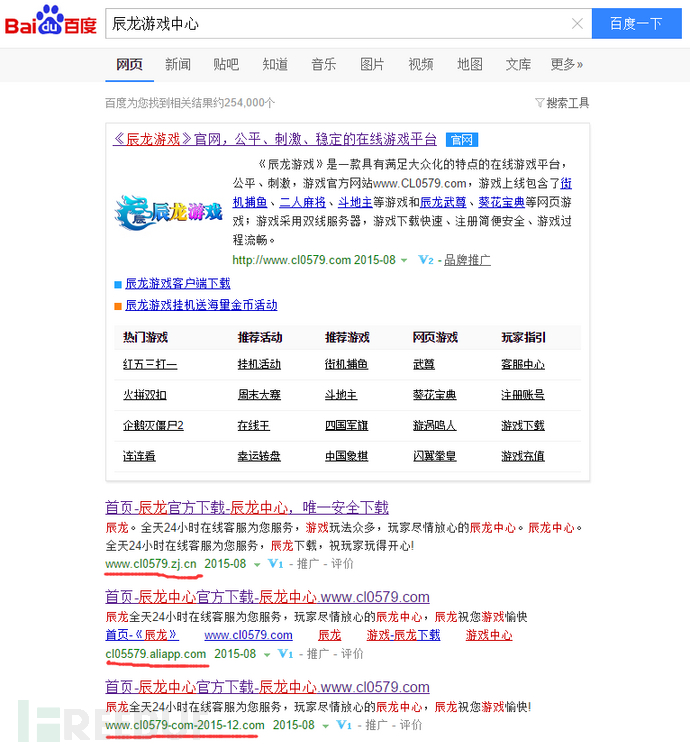The width and height of the screenshot is (690, 749).
Task: Select the 网页 tab
Action: pyautogui.click(x=129, y=64)
